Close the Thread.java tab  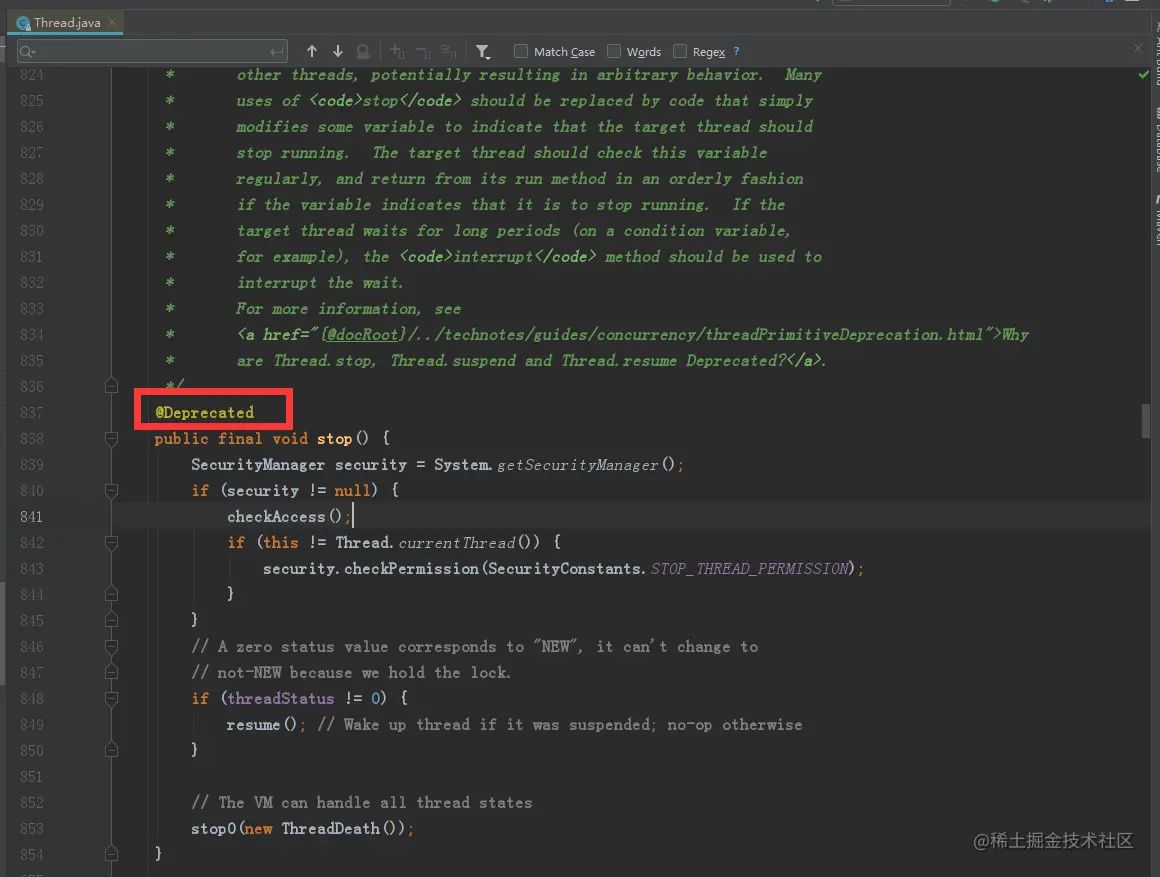[112, 22]
